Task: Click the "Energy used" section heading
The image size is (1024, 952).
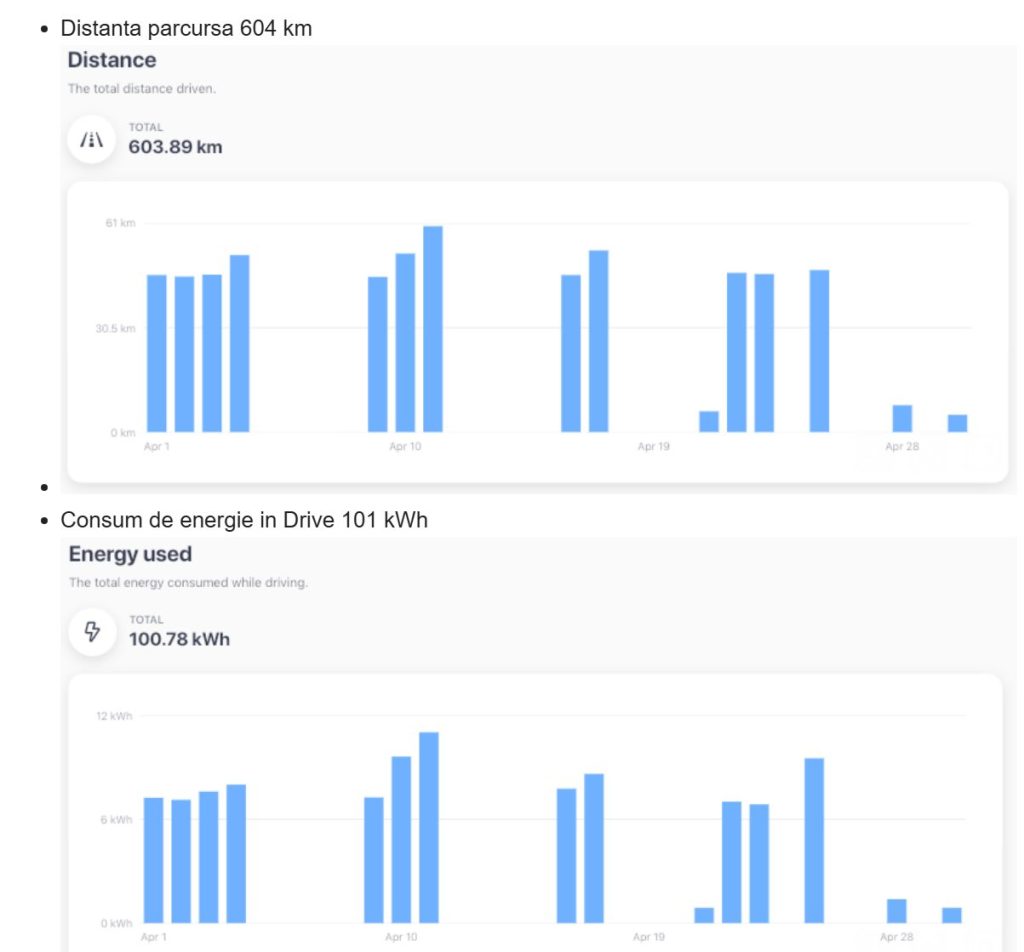Action: click(x=130, y=553)
